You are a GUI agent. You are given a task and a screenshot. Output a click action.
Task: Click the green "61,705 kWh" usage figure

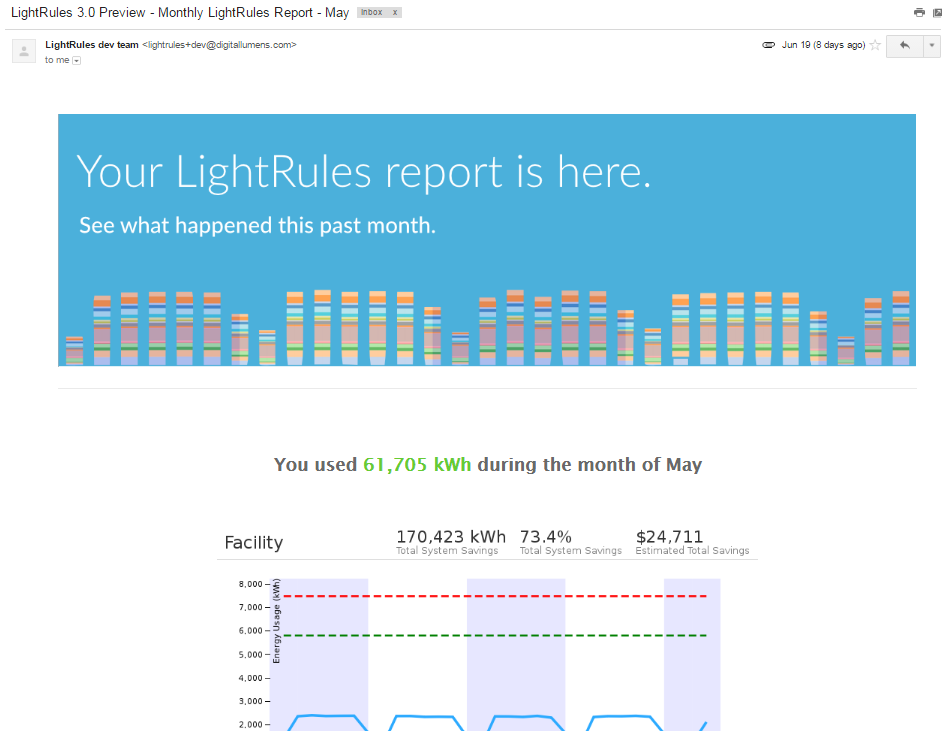417,465
